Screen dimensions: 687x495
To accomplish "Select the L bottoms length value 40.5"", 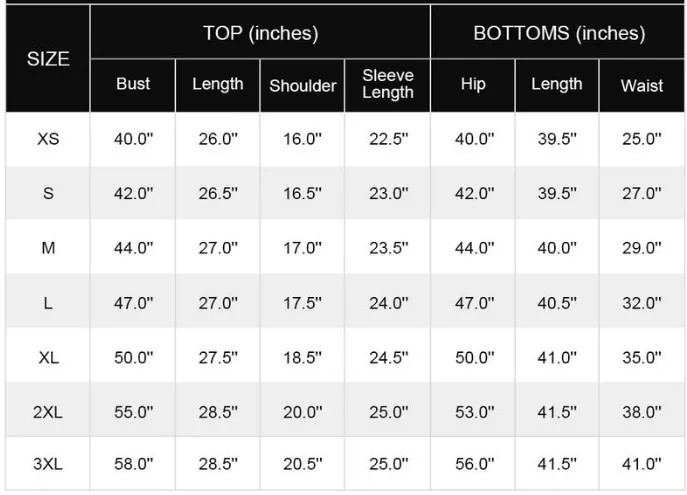I will [557, 302].
